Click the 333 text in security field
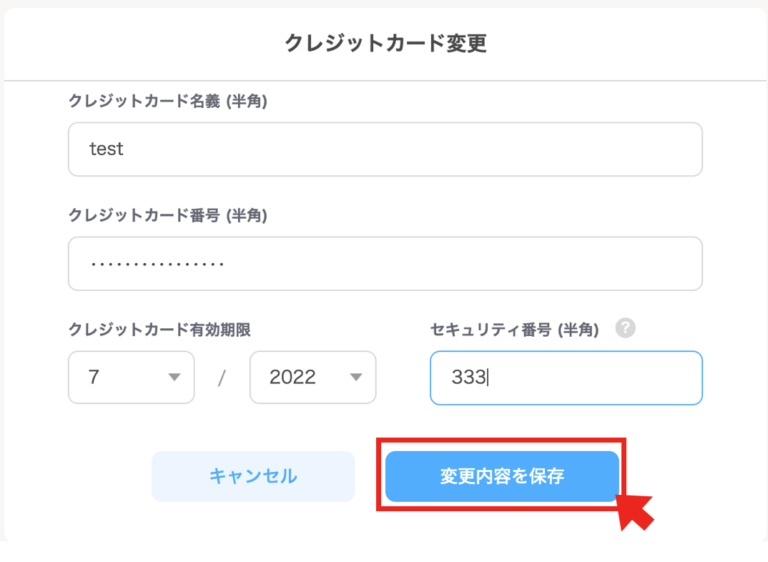The height and width of the screenshot is (562, 768). coord(467,377)
